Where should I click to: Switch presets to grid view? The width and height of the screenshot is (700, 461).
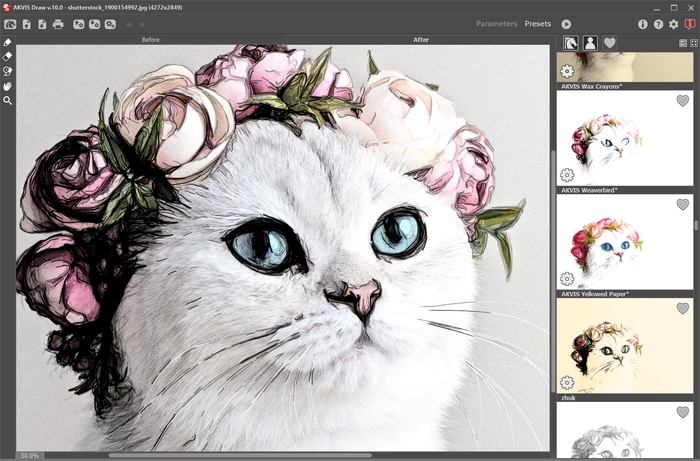coord(694,43)
